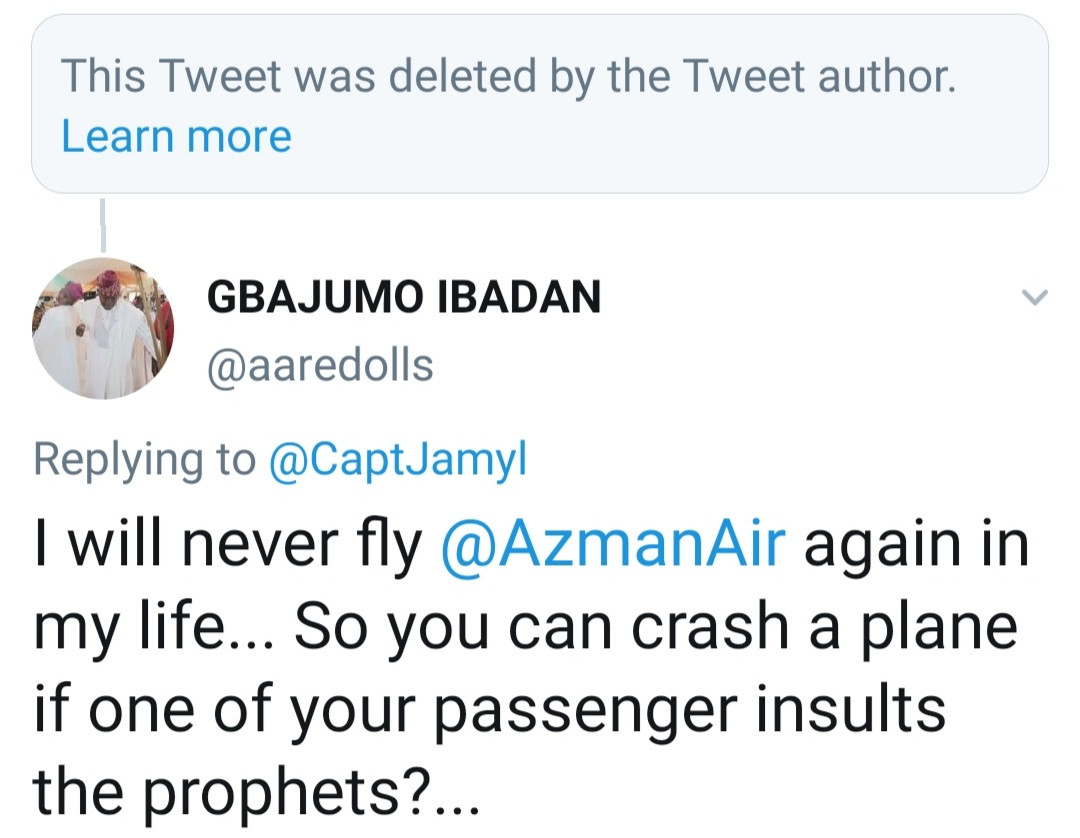Open the @aaredolls handle
The width and height of the screenshot is (1080, 838).
pyautogui.click(x=320, y=365)
